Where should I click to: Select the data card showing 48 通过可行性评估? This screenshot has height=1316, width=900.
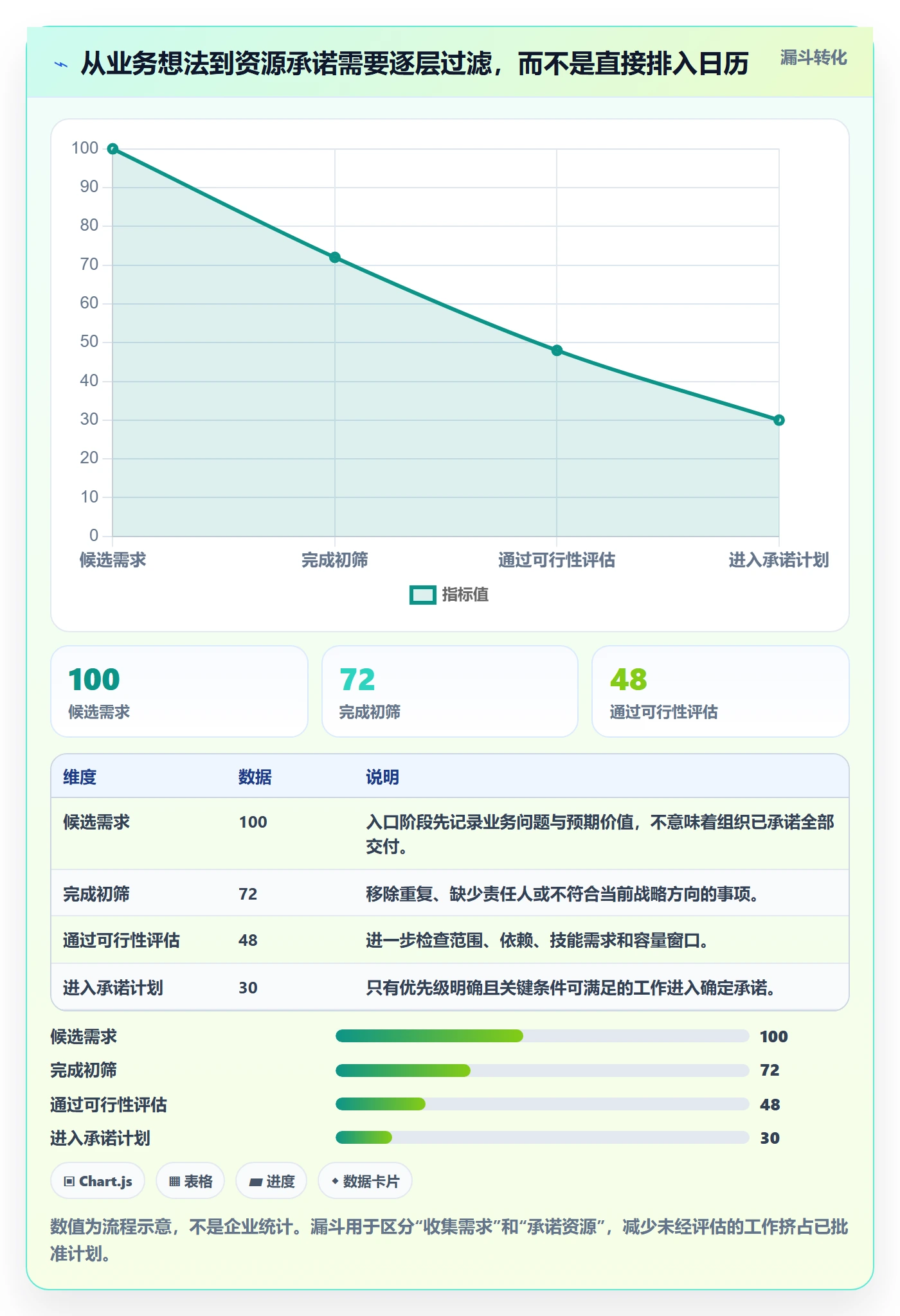[721, 691]
